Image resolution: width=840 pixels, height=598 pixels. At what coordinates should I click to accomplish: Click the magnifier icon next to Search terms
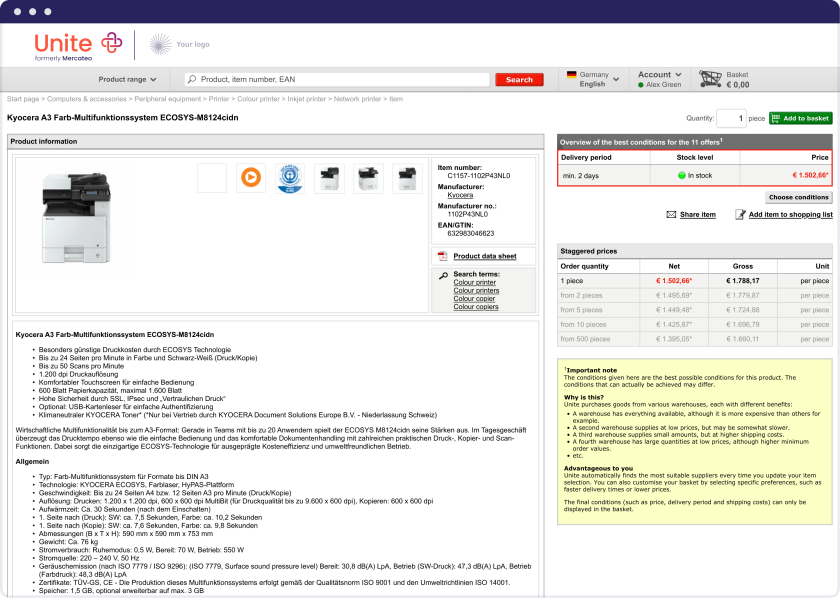click(443, 275)
